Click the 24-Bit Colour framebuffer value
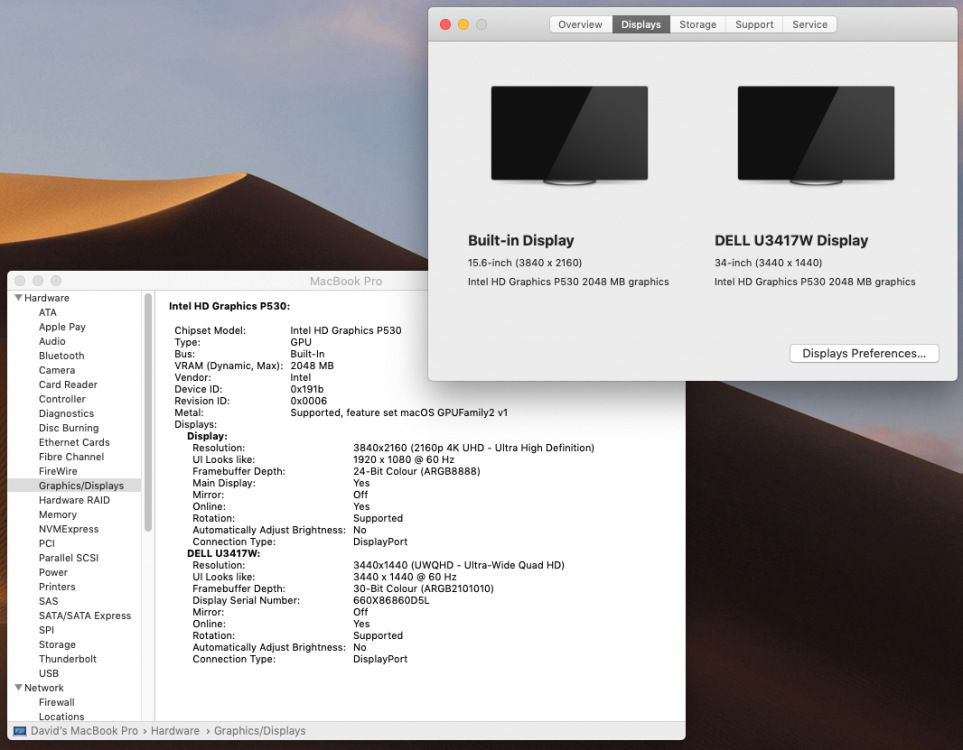 416,471
